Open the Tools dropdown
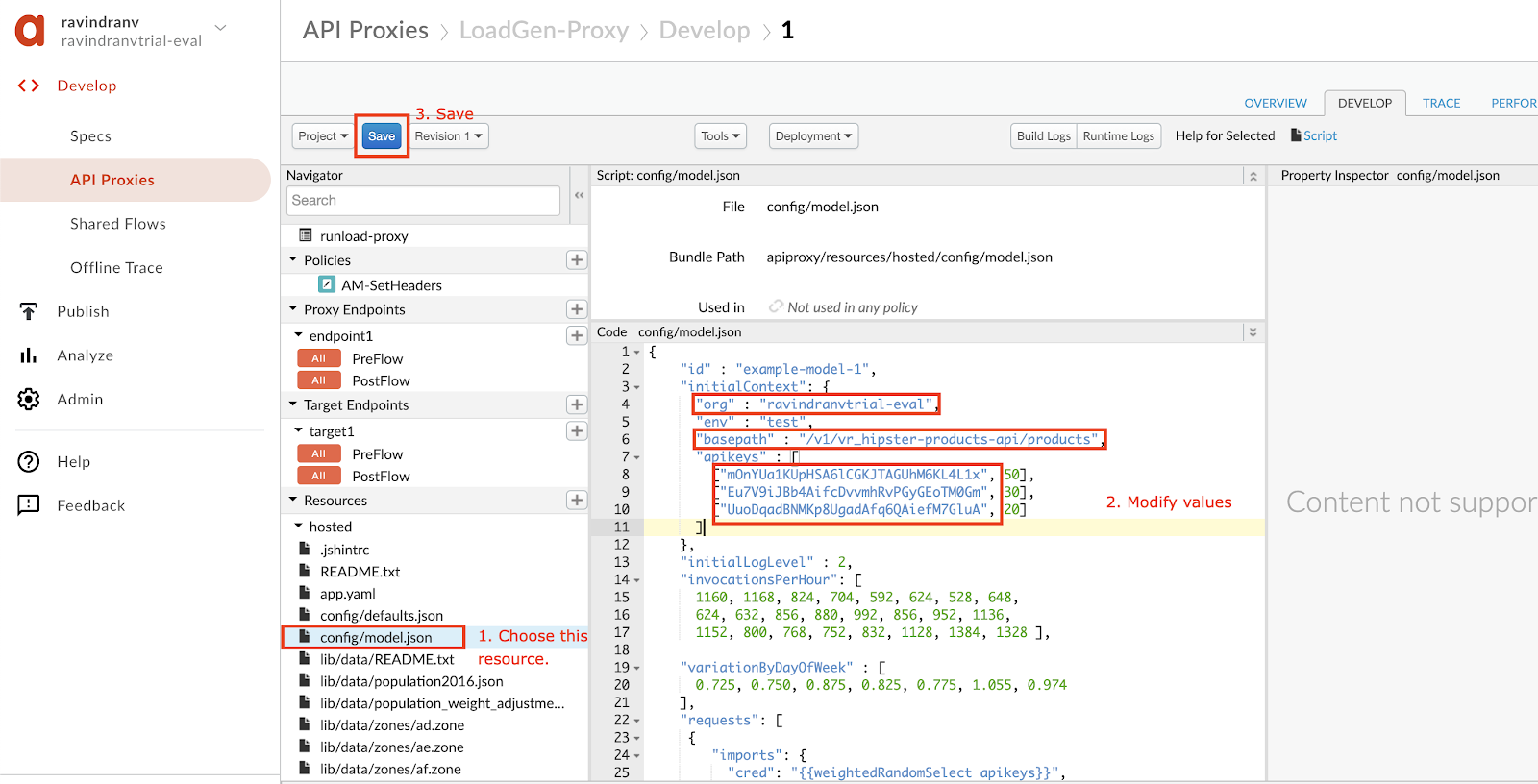1538x784 pixels. [x=721, y=136]
